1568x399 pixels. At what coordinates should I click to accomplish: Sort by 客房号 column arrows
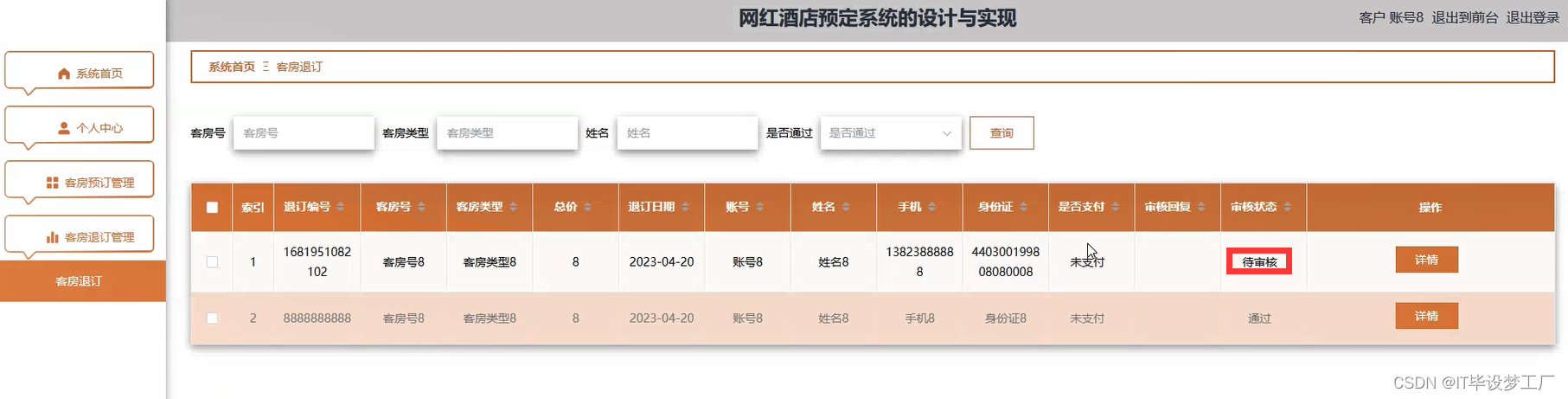click(x=421, y=207)
